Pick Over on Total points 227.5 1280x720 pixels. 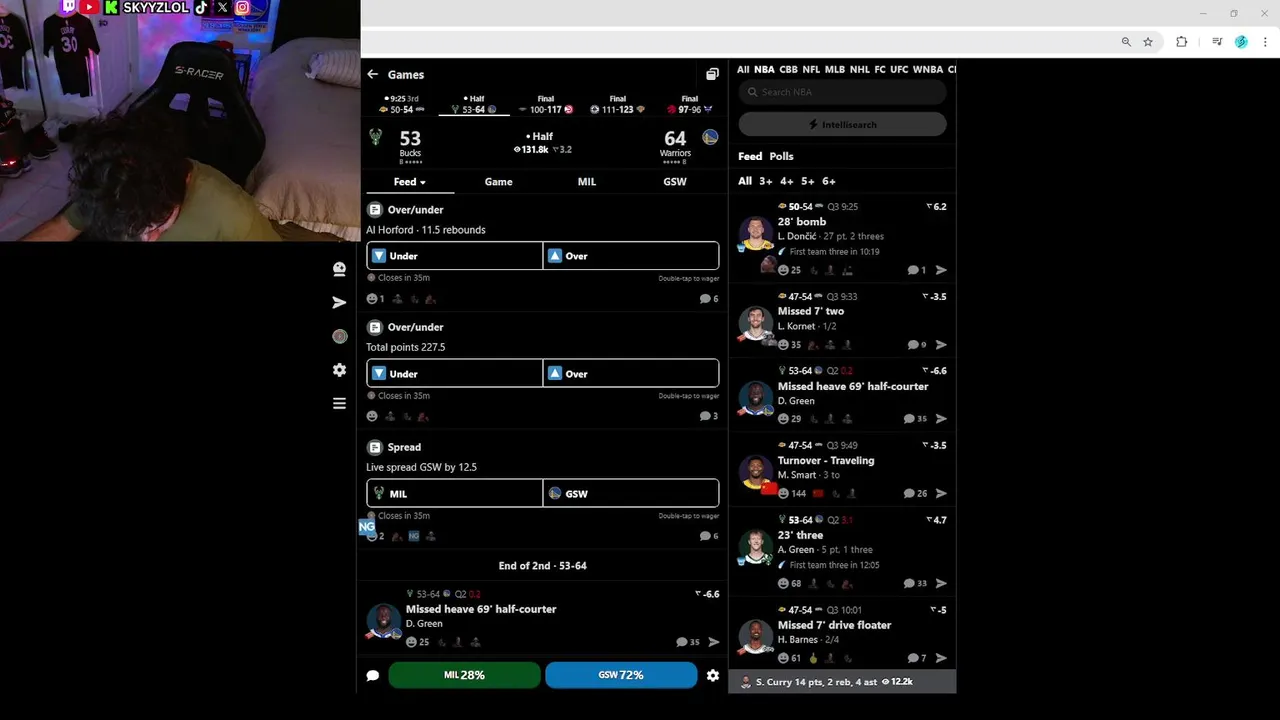pyautogui.click(x=631, y=374)
